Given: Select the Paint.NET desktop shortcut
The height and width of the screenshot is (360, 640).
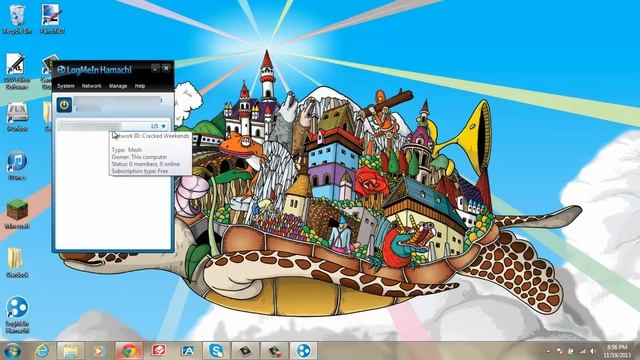Looking at the screenshot, I should [52, 19].
